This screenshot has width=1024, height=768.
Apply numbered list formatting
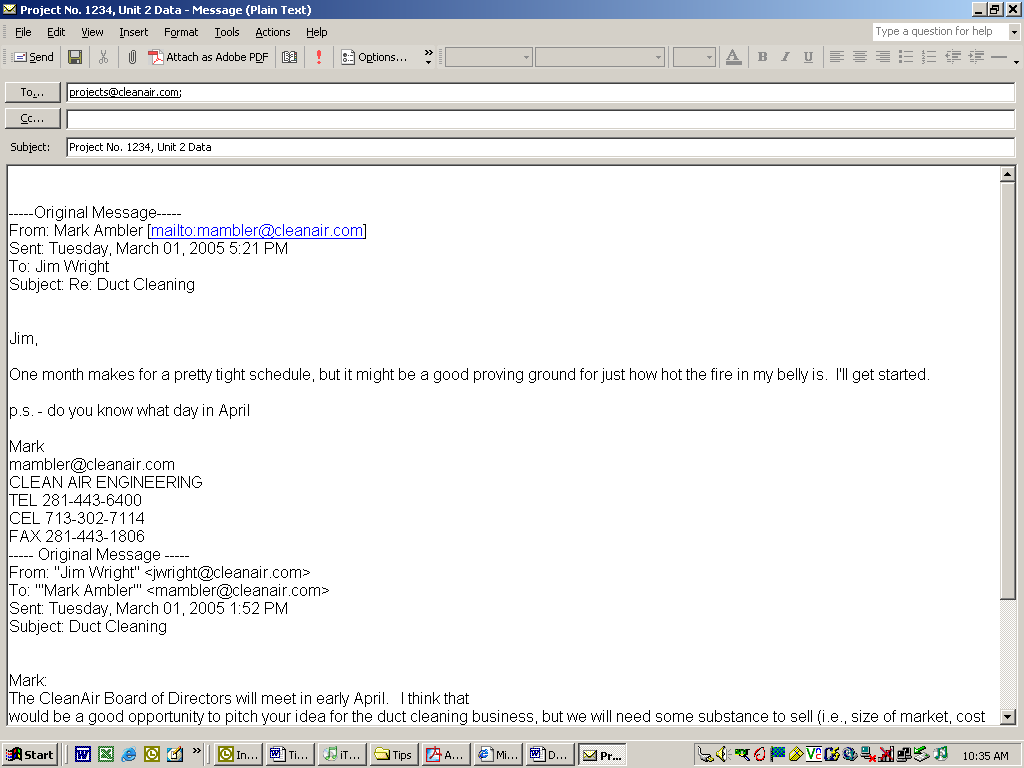pyautogui.click(x=929, y=57)
